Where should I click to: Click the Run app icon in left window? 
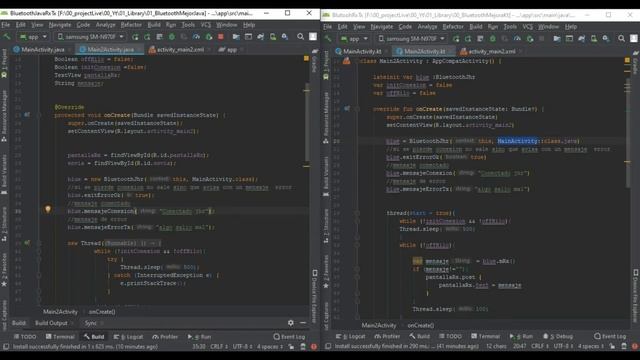point(135,37)
